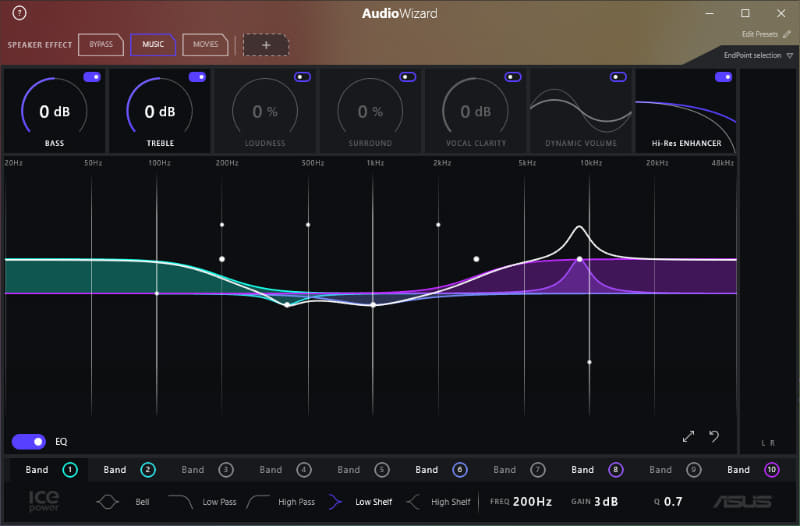Choose the High Shelf filter icon
The width and height of the screenshot is (800, 526).
413,502
